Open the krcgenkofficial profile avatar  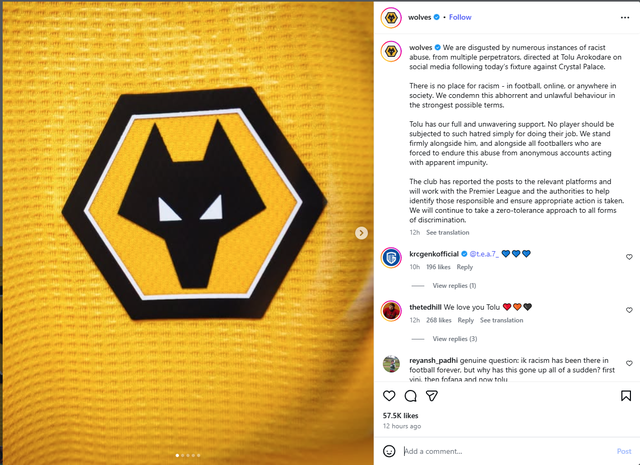[392, 258]
